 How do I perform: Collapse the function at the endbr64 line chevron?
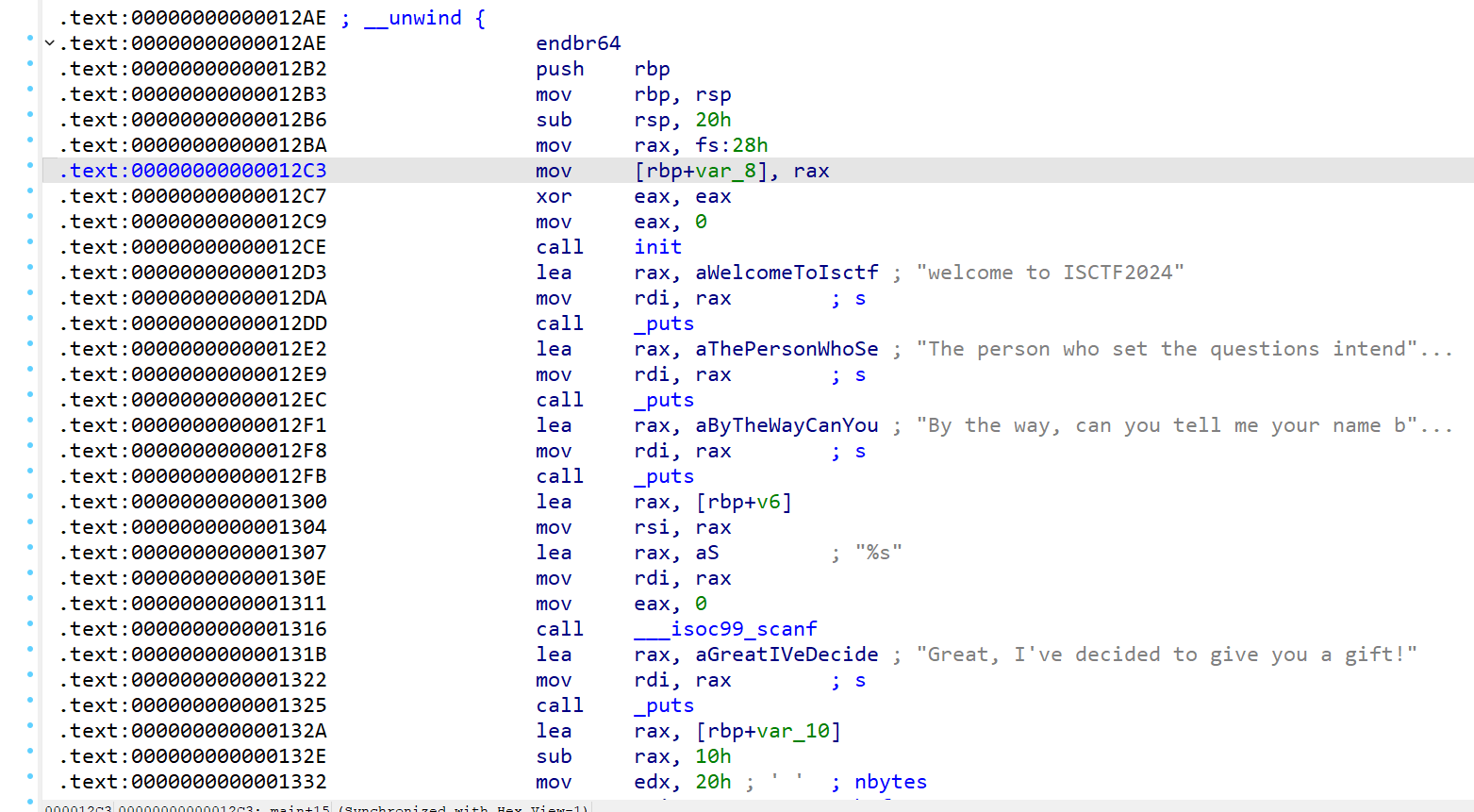click(50, 43)
